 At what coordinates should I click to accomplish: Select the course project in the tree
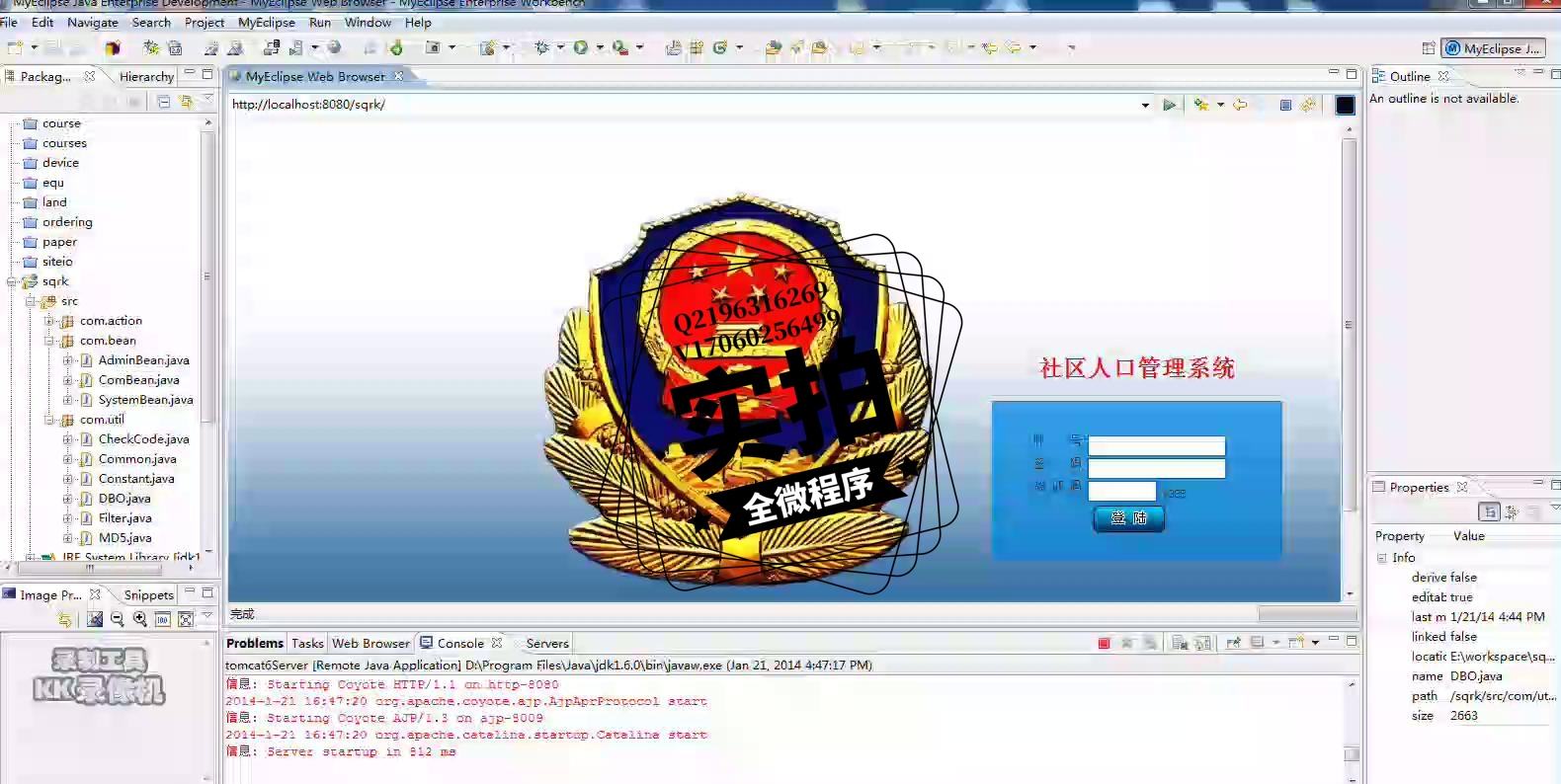(x=61, y=123)
